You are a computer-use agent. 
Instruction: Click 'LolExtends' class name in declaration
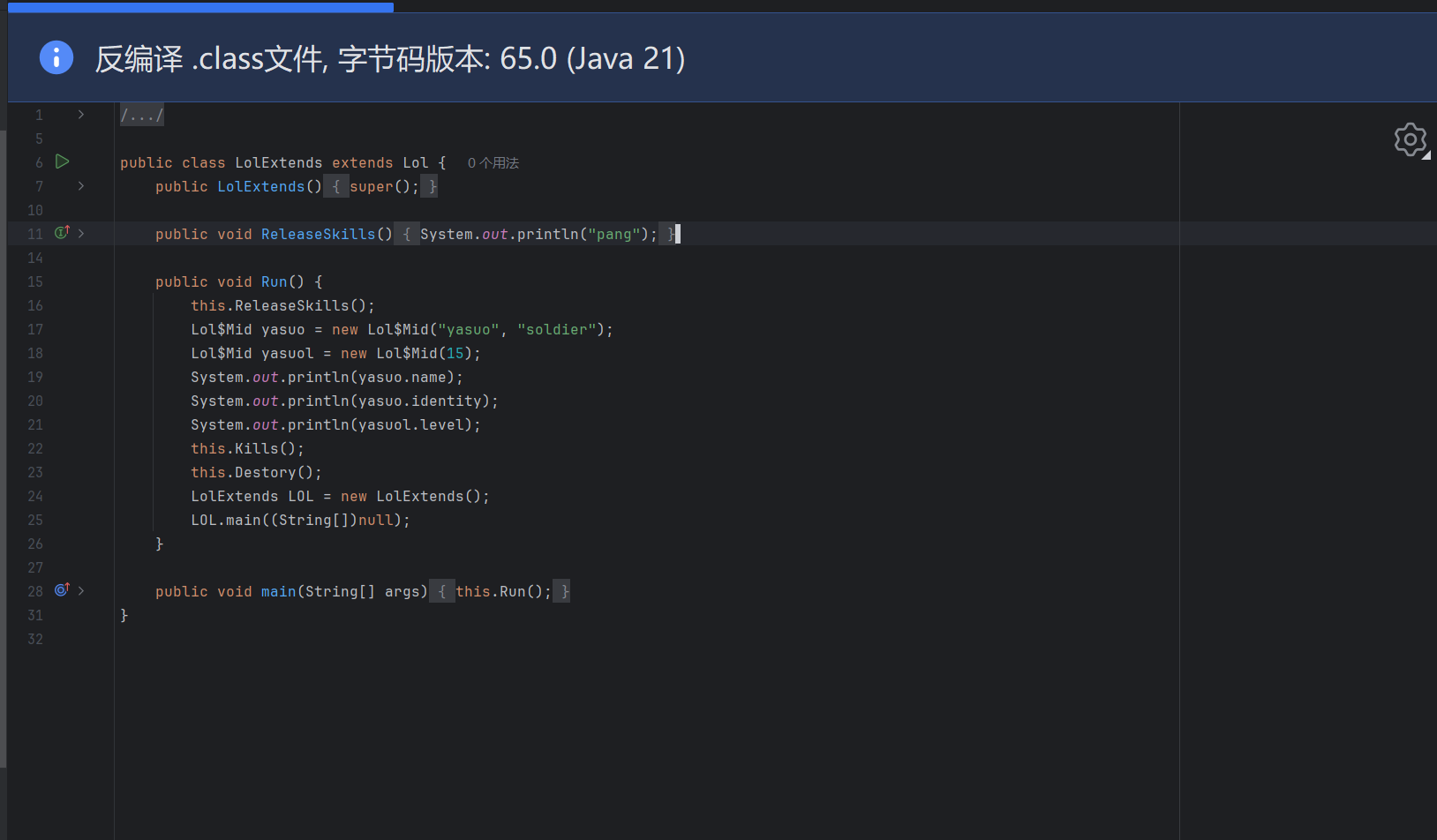tap(279, 163)
